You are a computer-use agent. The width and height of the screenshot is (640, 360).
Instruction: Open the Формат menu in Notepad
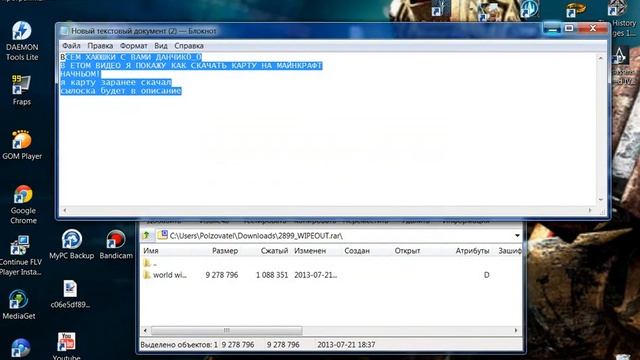point(133,46)
